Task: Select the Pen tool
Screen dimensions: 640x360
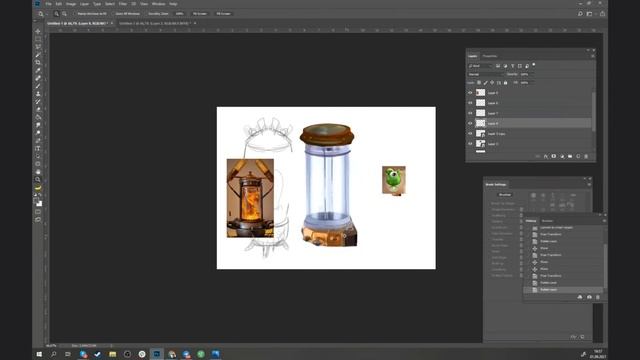Action: [38, 140]
